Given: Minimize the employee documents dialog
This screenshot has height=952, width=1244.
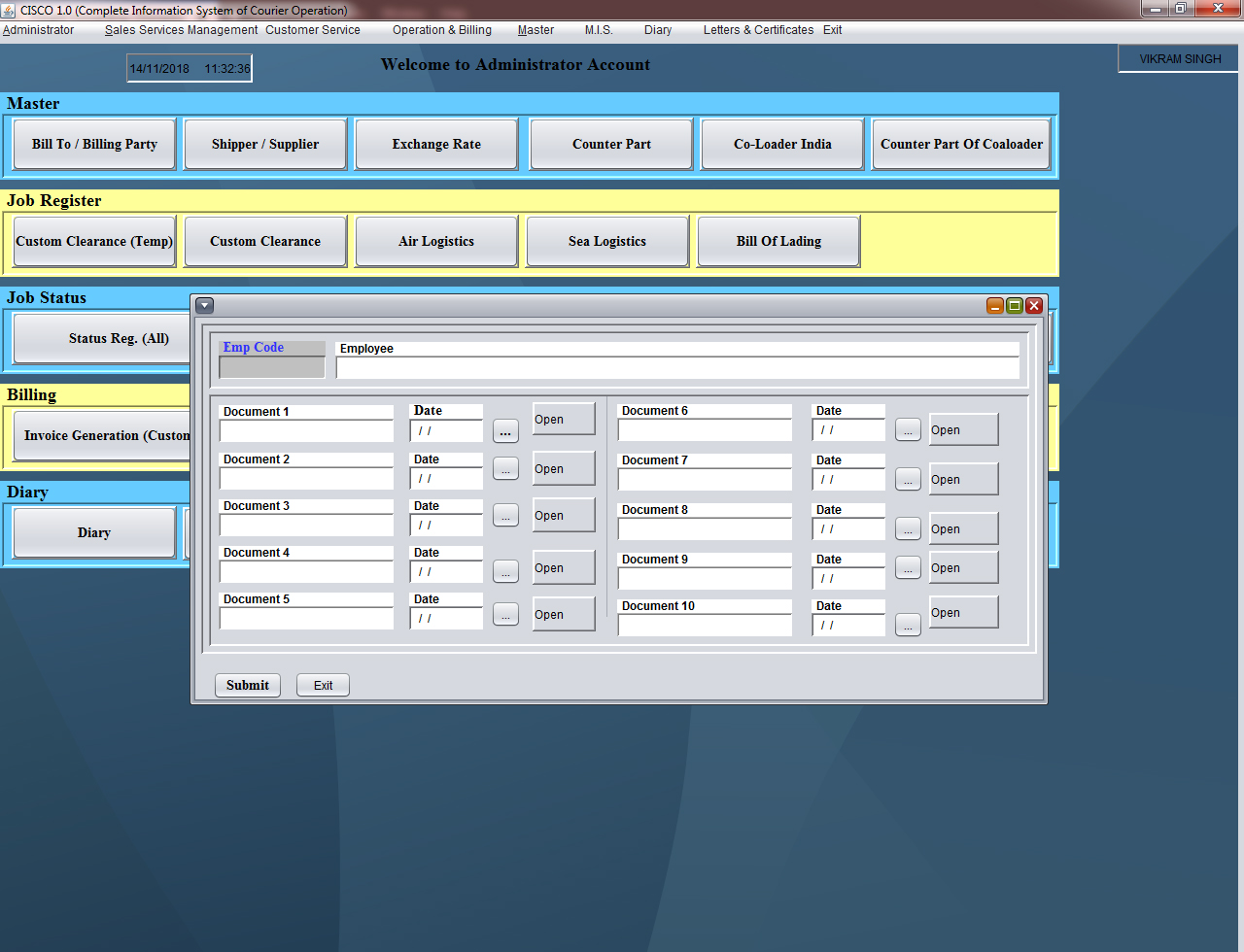Looking at the screenshot, I should point(995,306).
